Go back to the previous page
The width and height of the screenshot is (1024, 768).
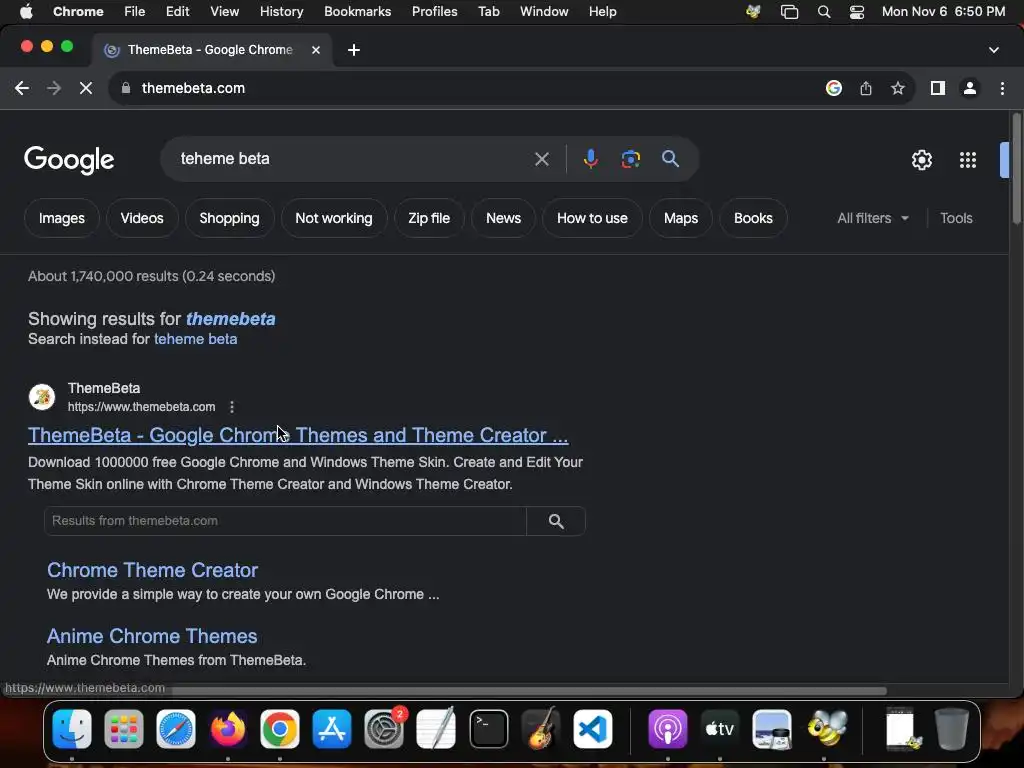point(22,88)
